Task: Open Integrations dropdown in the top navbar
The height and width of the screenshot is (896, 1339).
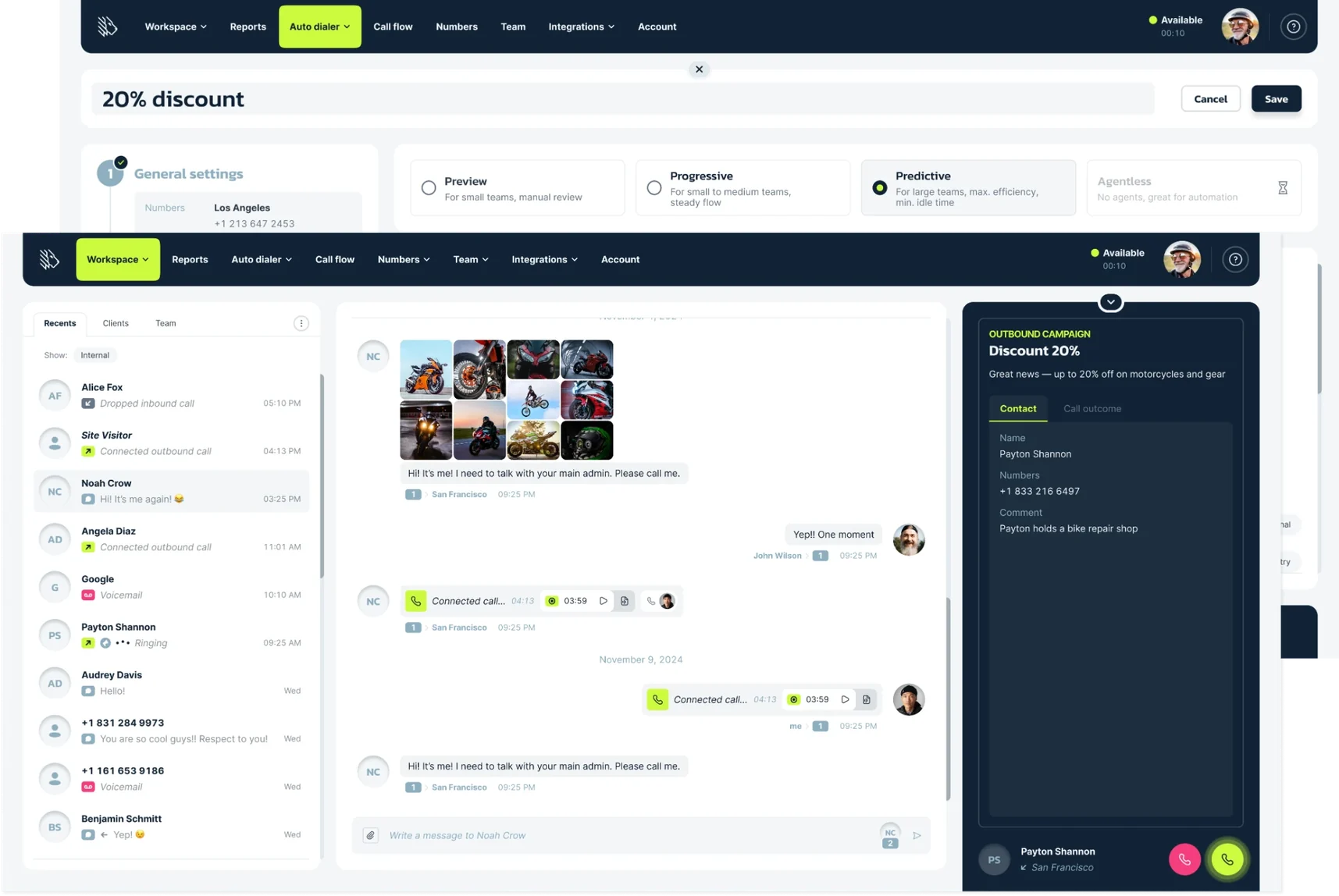Action: tap(582, 27)
